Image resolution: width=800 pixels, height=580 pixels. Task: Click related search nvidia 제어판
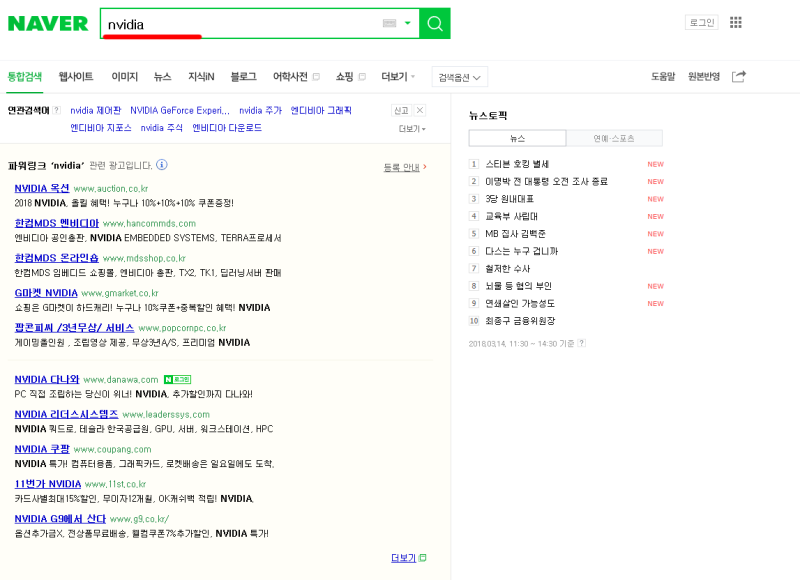point(95,111)
